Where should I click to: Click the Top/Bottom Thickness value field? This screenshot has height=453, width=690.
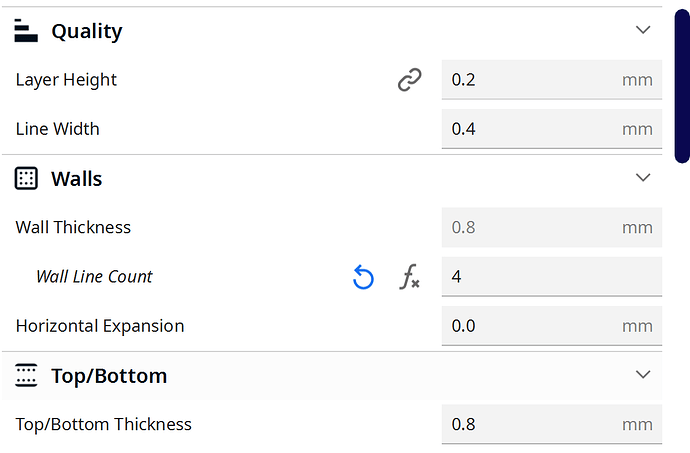click(552, 424)
